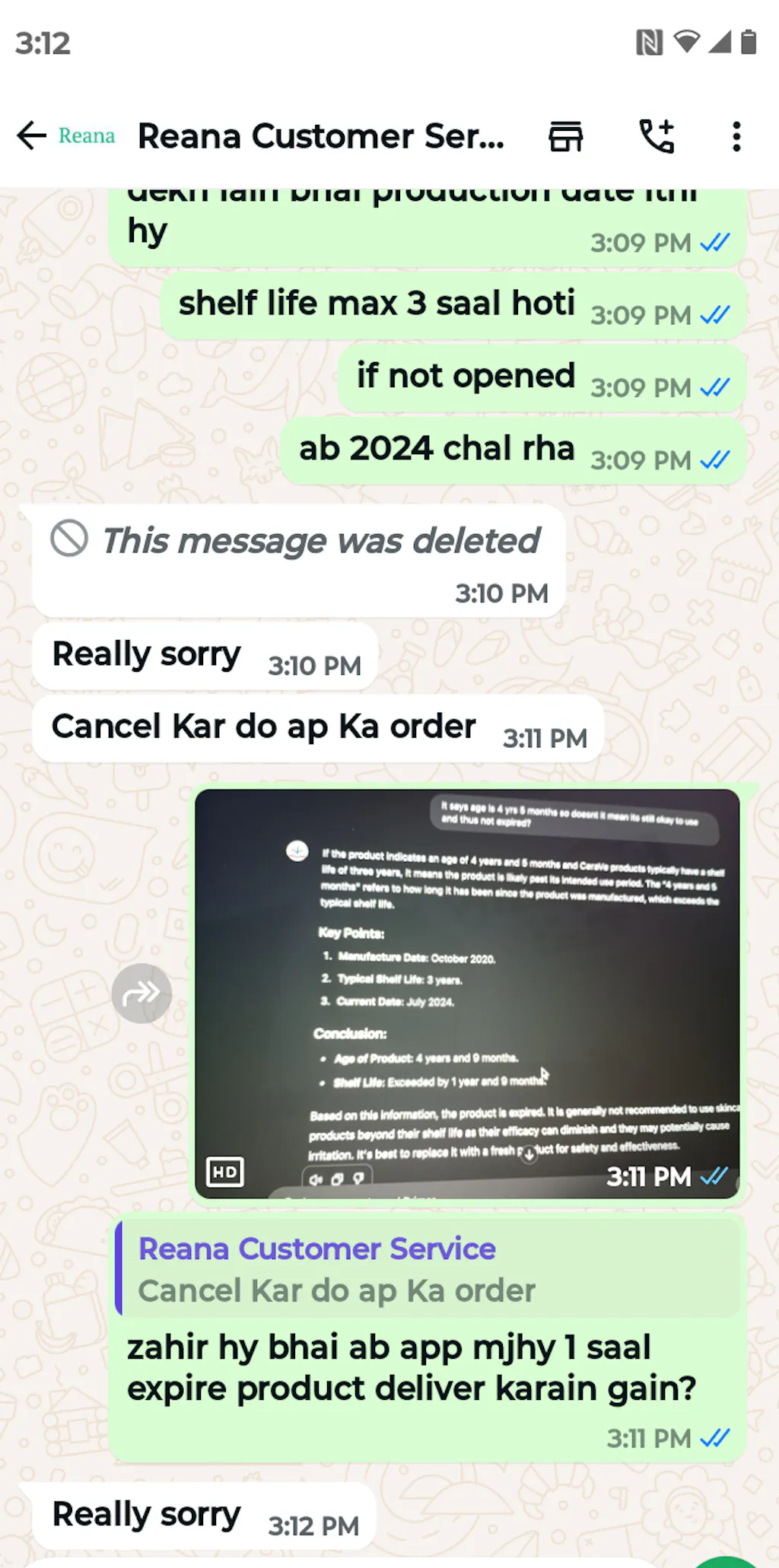Screen dimensions: 779x1568
Task: Tap the 'Really sorry' message from 3:10 PM
Action: tap(205, 657)
